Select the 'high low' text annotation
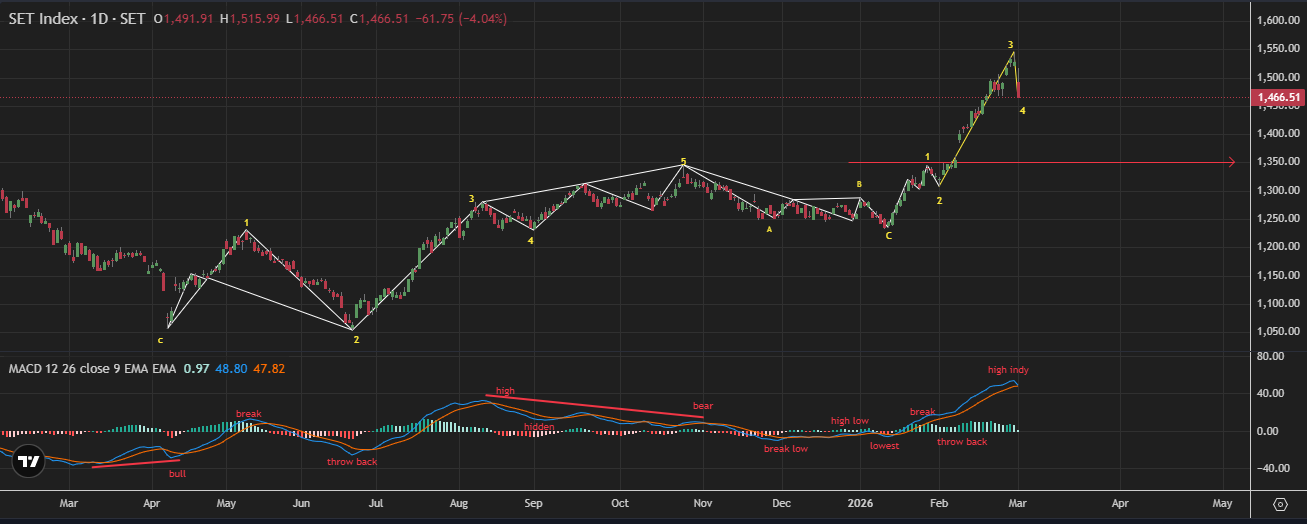1307x524 pixels. pyautogui.click(x=849, y=421)
